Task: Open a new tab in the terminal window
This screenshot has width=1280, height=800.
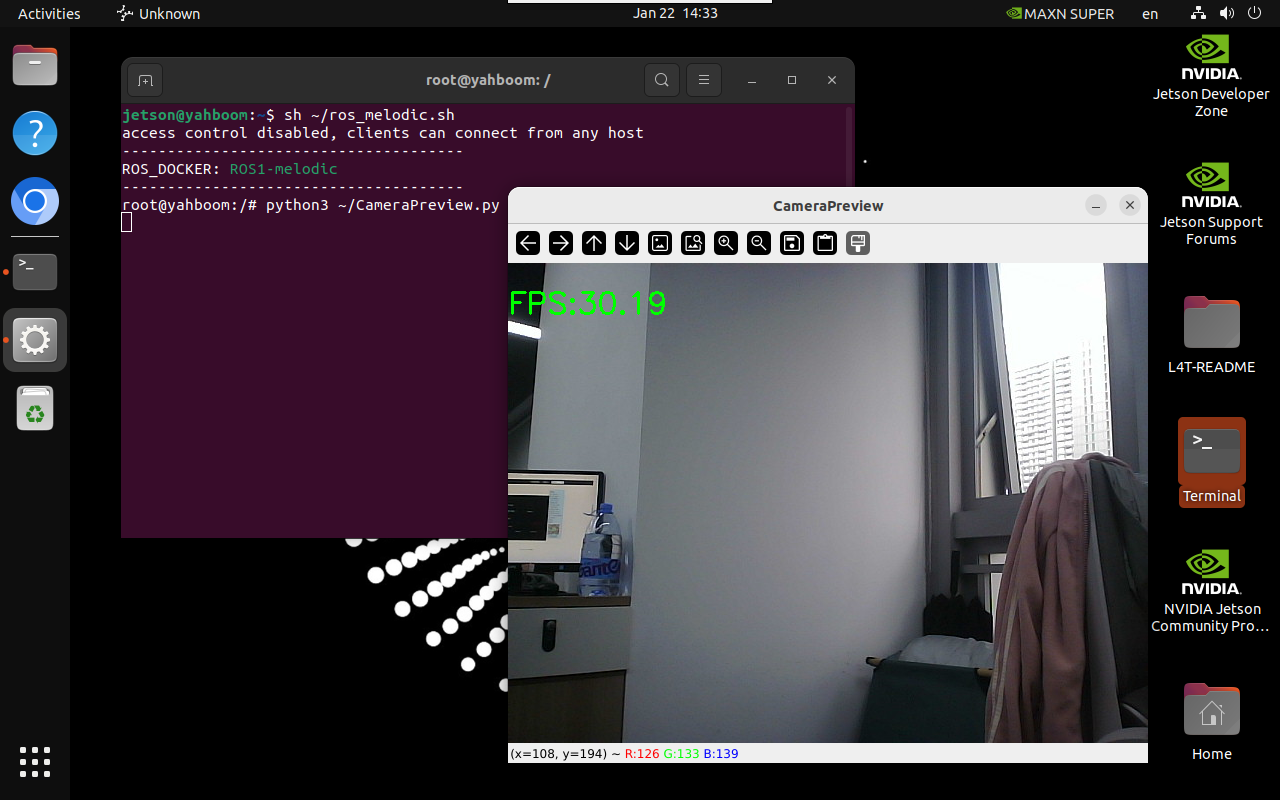Action: pos(145,80)
